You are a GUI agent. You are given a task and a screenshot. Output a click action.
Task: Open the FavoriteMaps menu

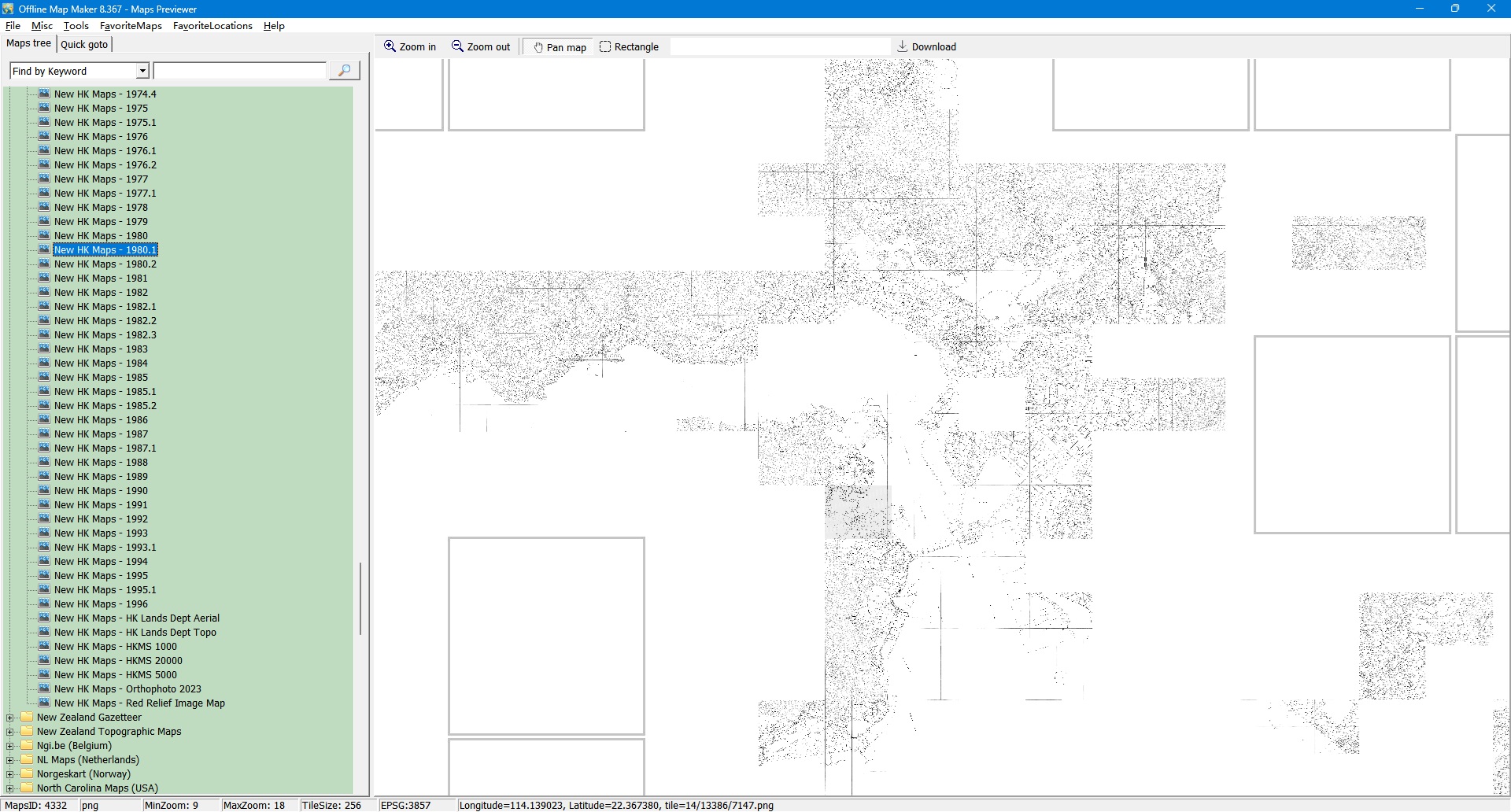(131, 26)
